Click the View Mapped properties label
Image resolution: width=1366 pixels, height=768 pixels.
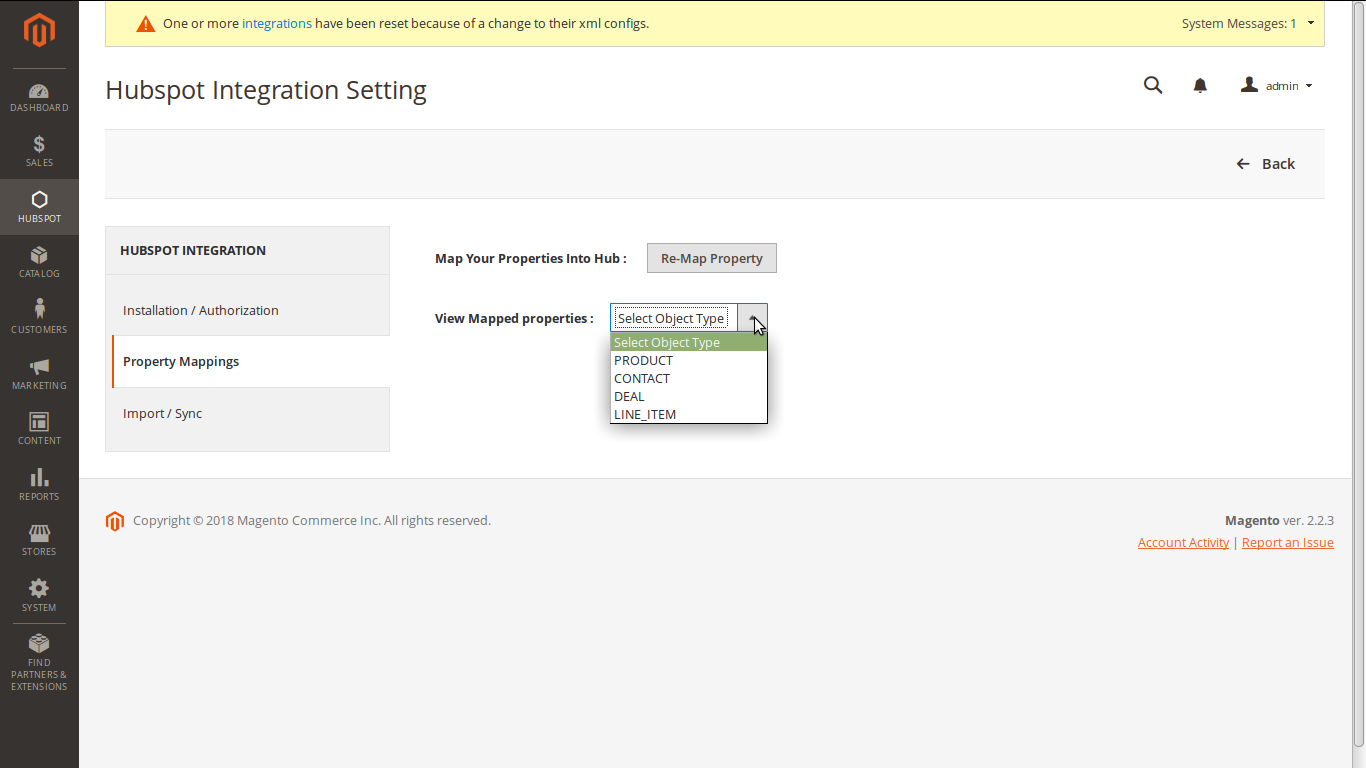[x=514, y=318]
